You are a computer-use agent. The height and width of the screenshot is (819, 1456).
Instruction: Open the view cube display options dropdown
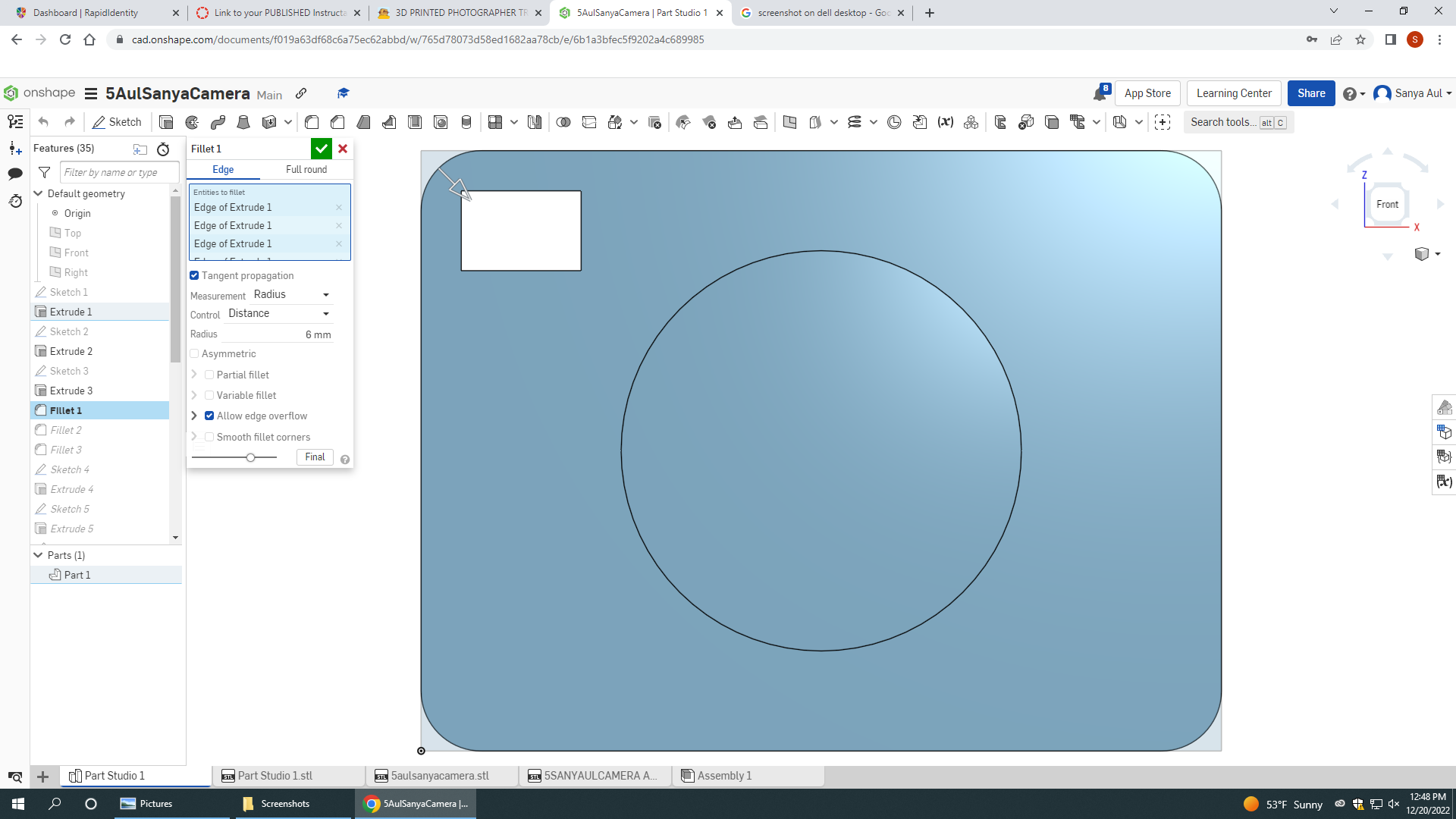click(x=1438, y=254)
